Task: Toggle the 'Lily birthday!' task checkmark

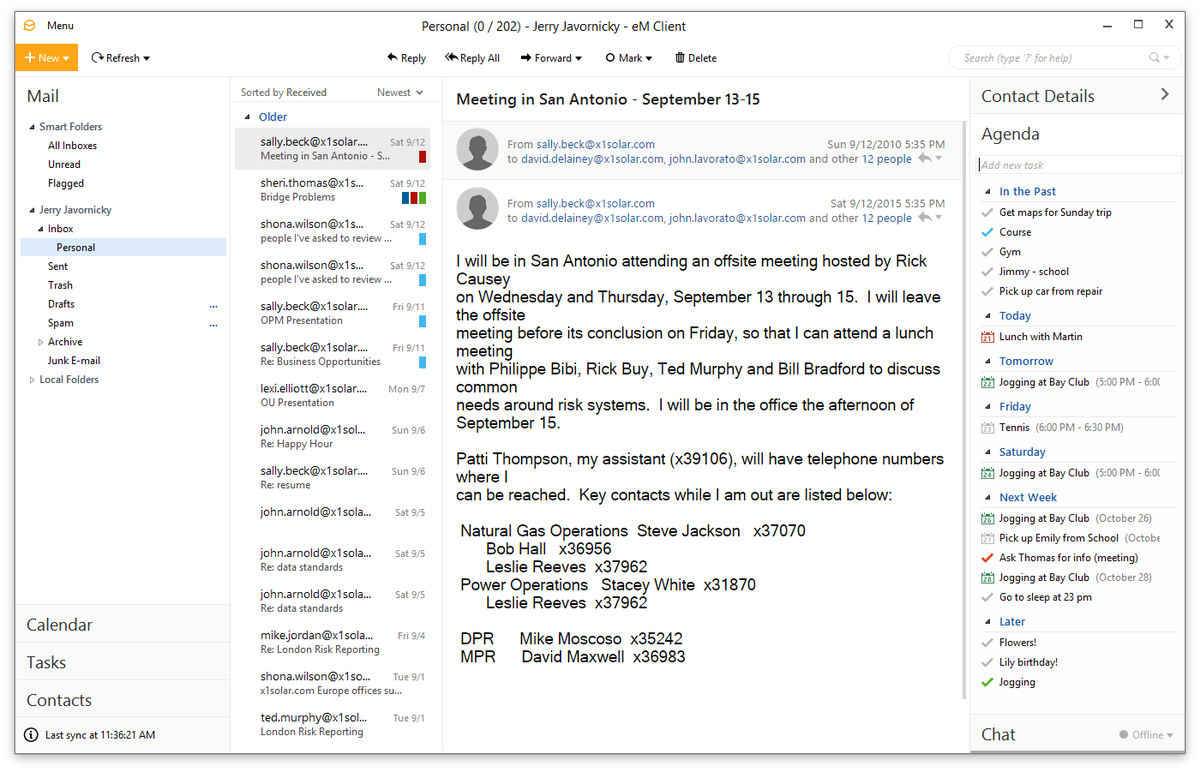Action: point(988,662)
